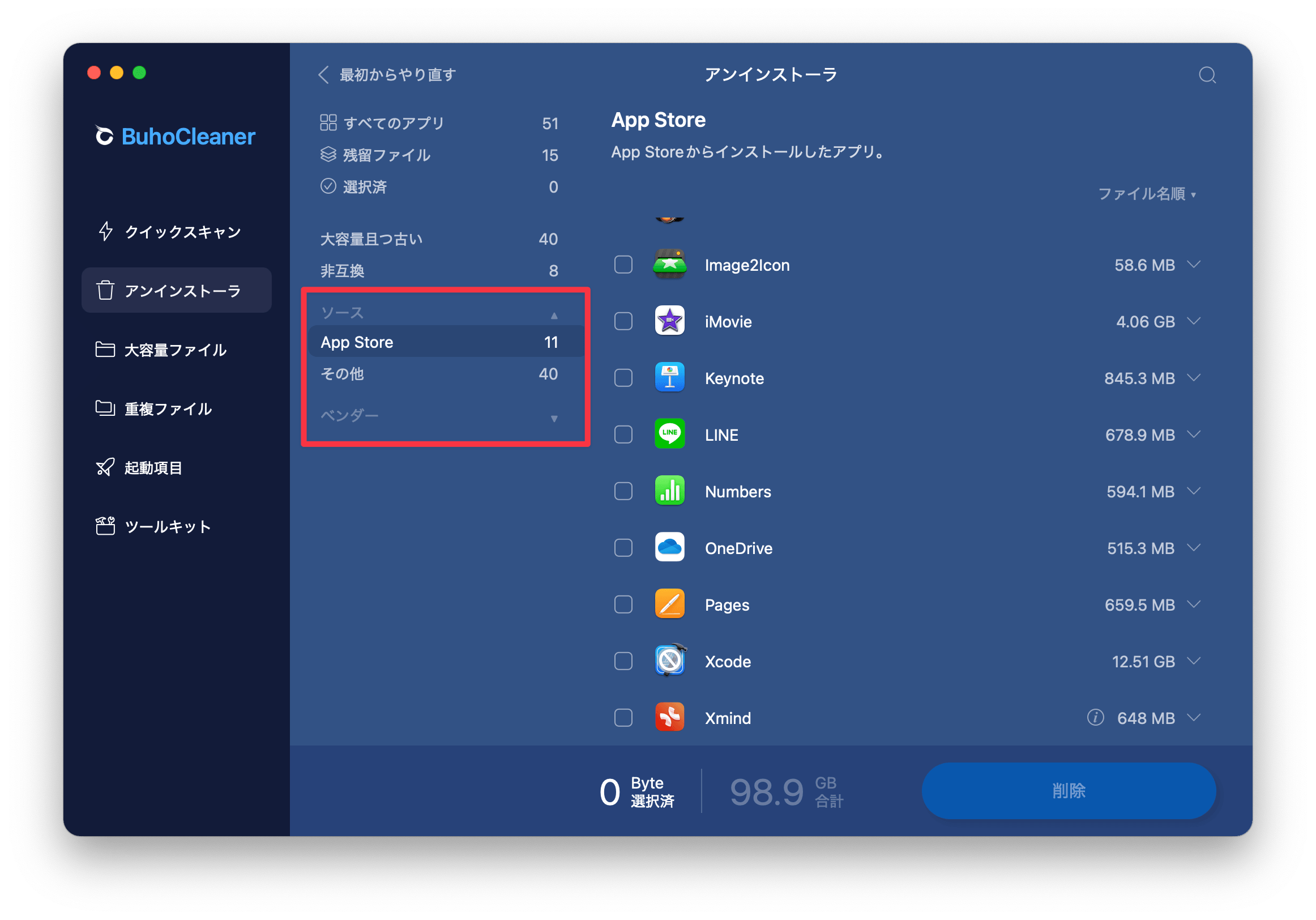Click the Startup Items rocket icon
The image size is (1316, 920).
tap(105, 467)
